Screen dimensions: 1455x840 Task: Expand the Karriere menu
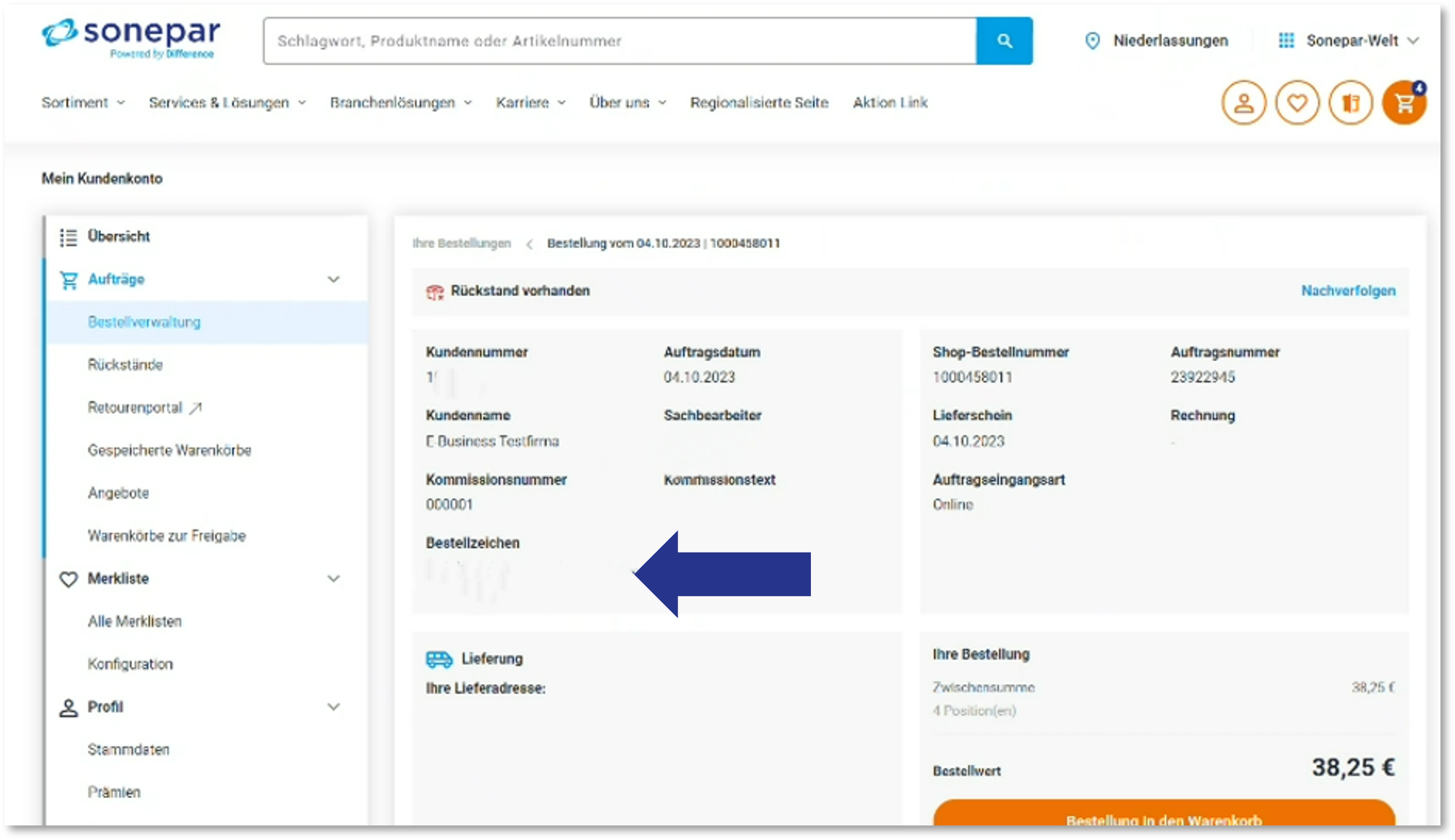(530, 103)
